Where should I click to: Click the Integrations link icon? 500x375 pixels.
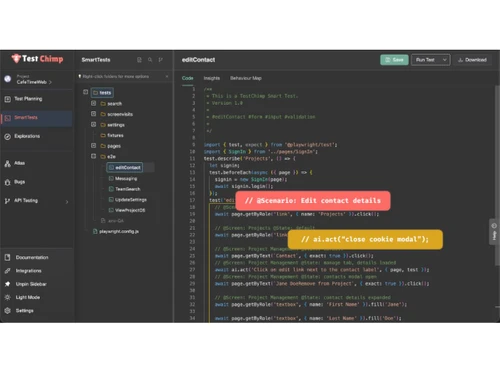pos(7,271)
